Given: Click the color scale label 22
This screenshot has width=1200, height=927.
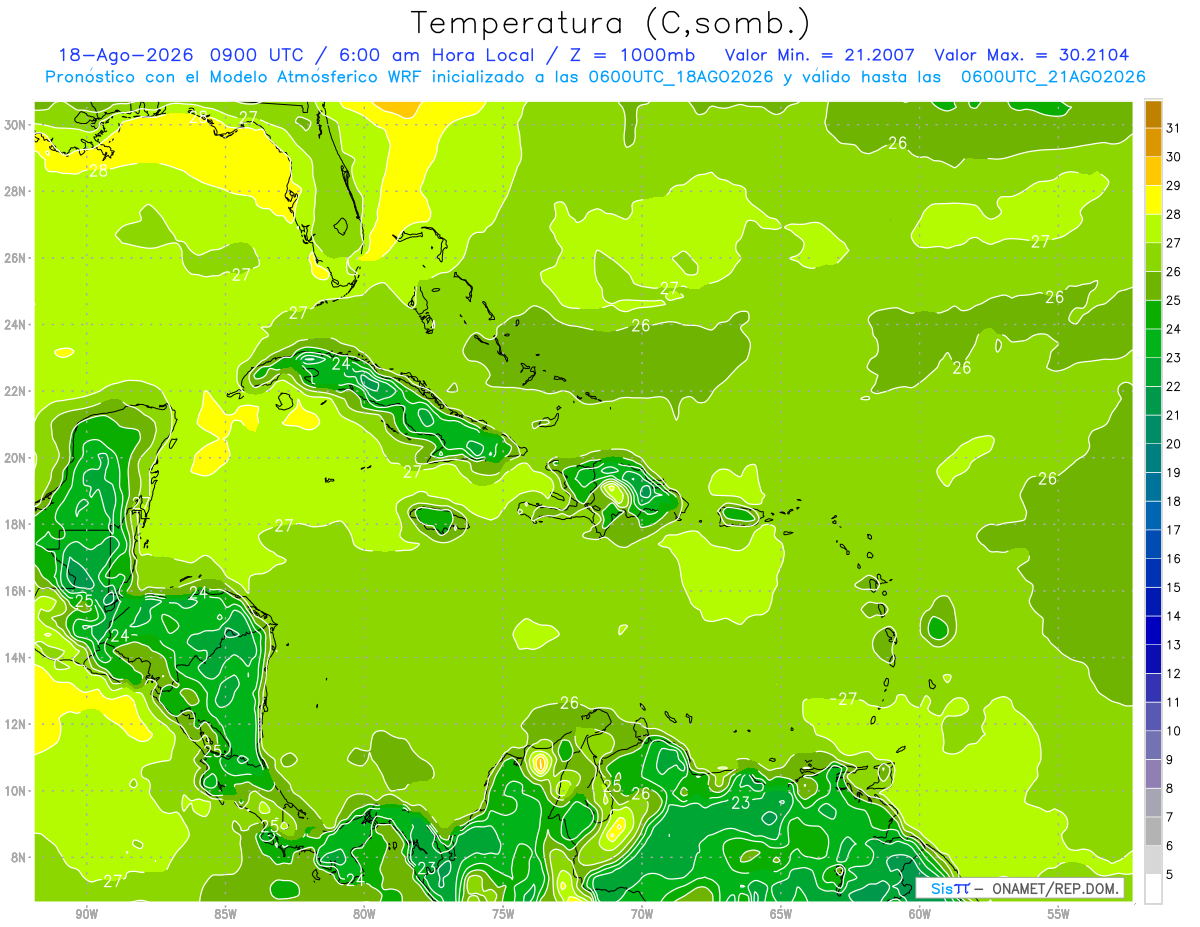Looking at the screenshot, I should 1173,387.
